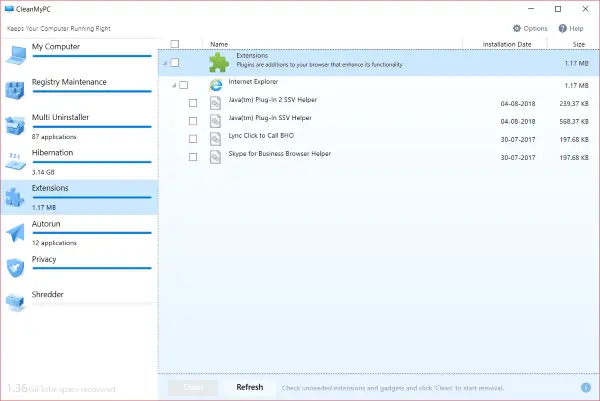Viewport: 600px width, 401px height.
Task: Click the Java Plug-In 2 SSV Helper file icon
Action: point(215,103)
